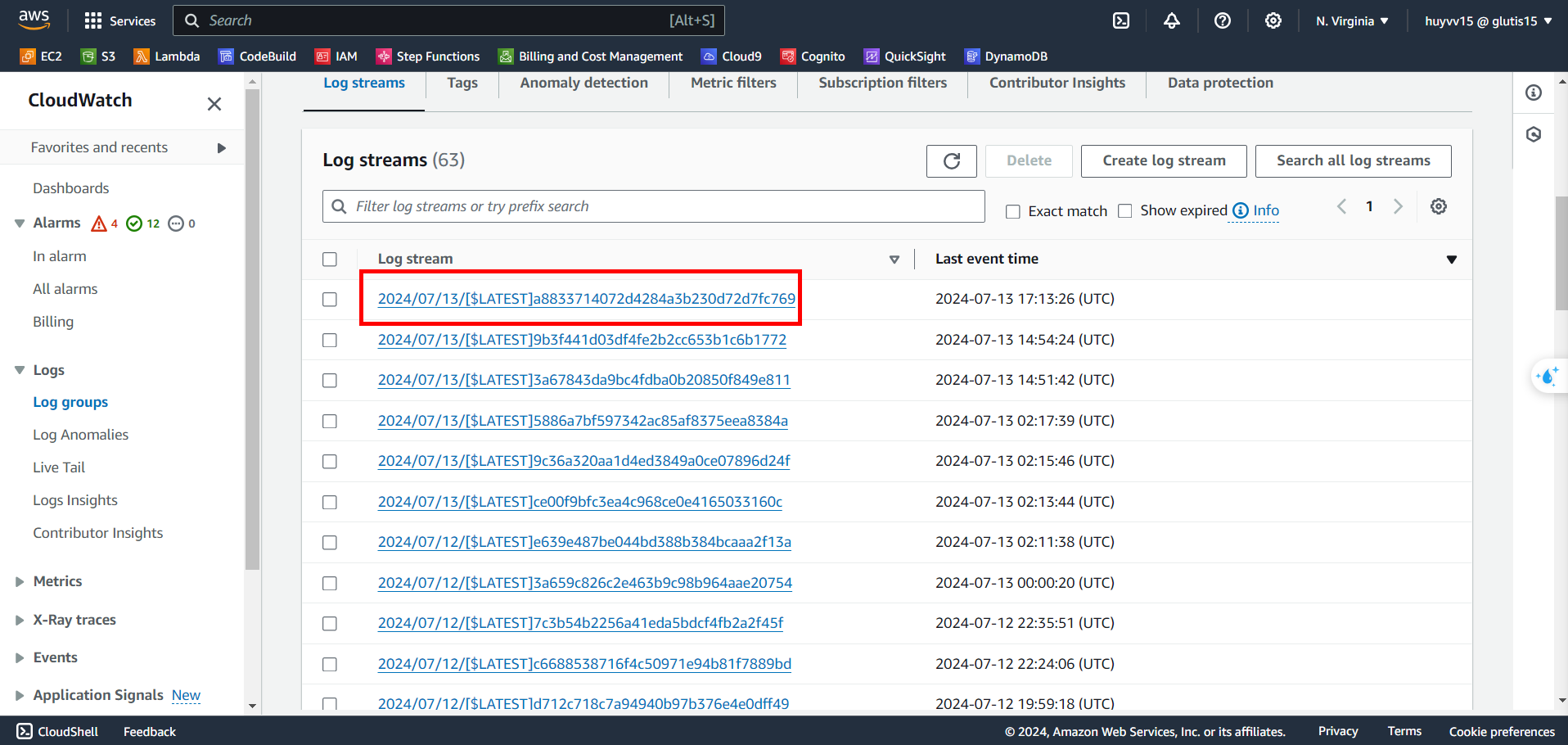Open the Services grid menu
1568x745 pixels.
pyautogui.click(x=119, y=20)
